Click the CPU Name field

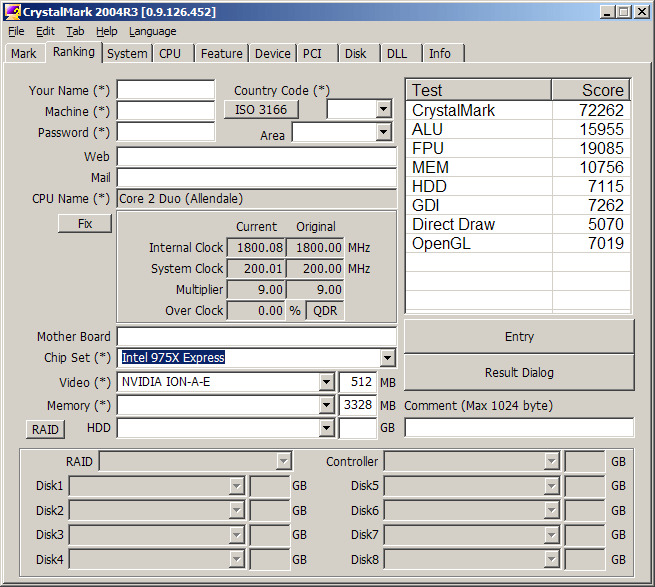tap(256, 199)
